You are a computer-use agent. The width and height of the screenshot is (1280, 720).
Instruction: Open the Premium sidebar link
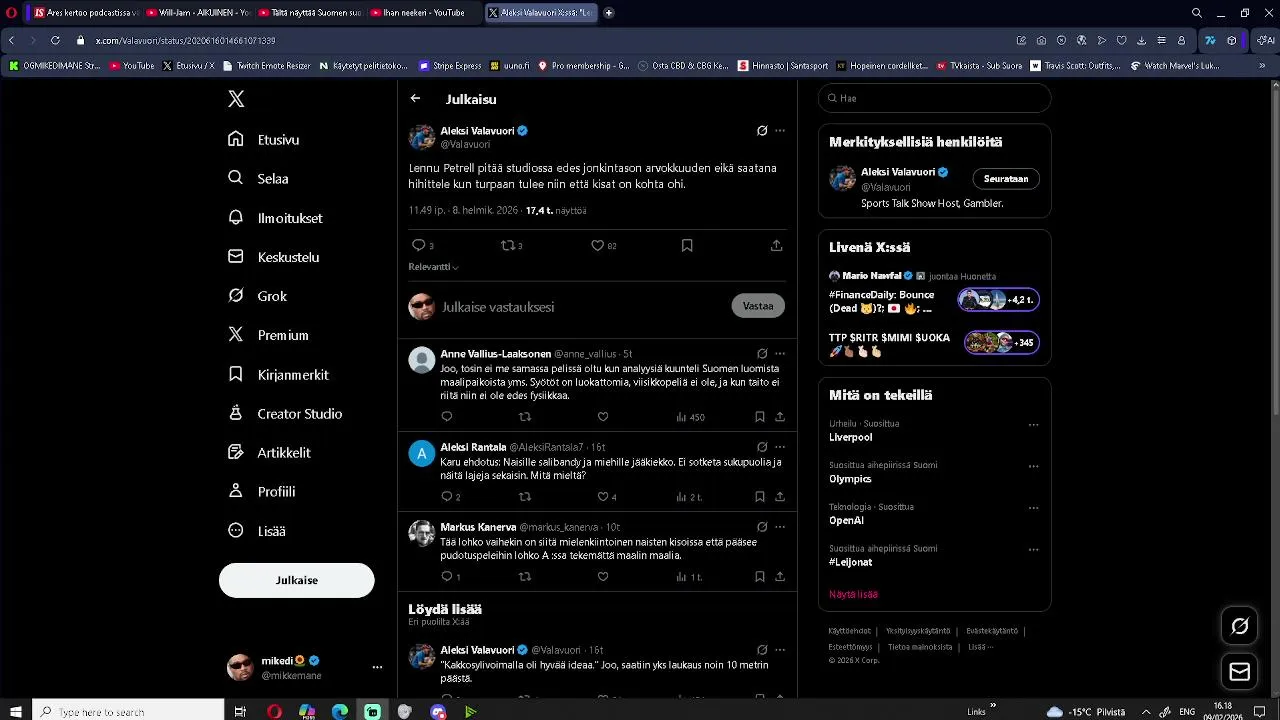pos(270,336)
